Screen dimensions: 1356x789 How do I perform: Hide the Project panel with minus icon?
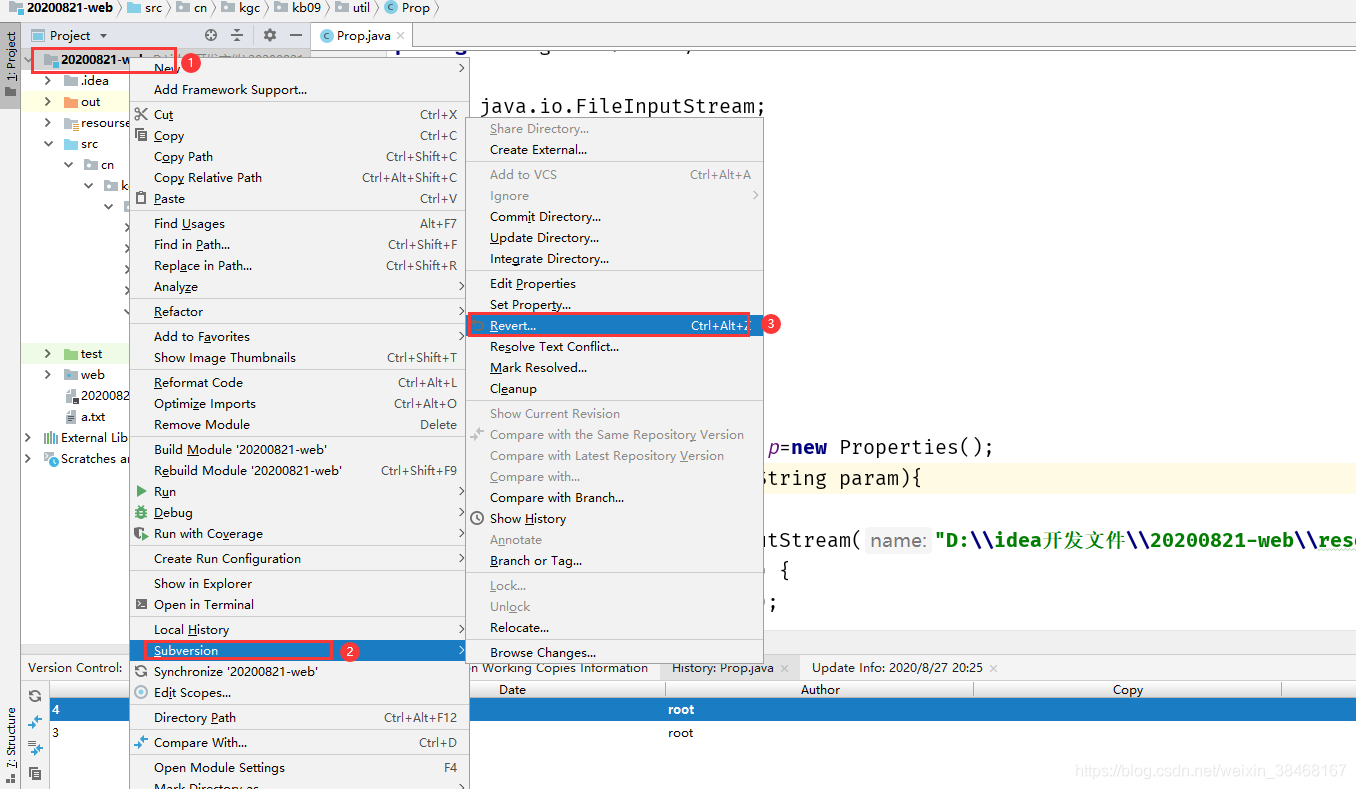[x=296, y=35]
